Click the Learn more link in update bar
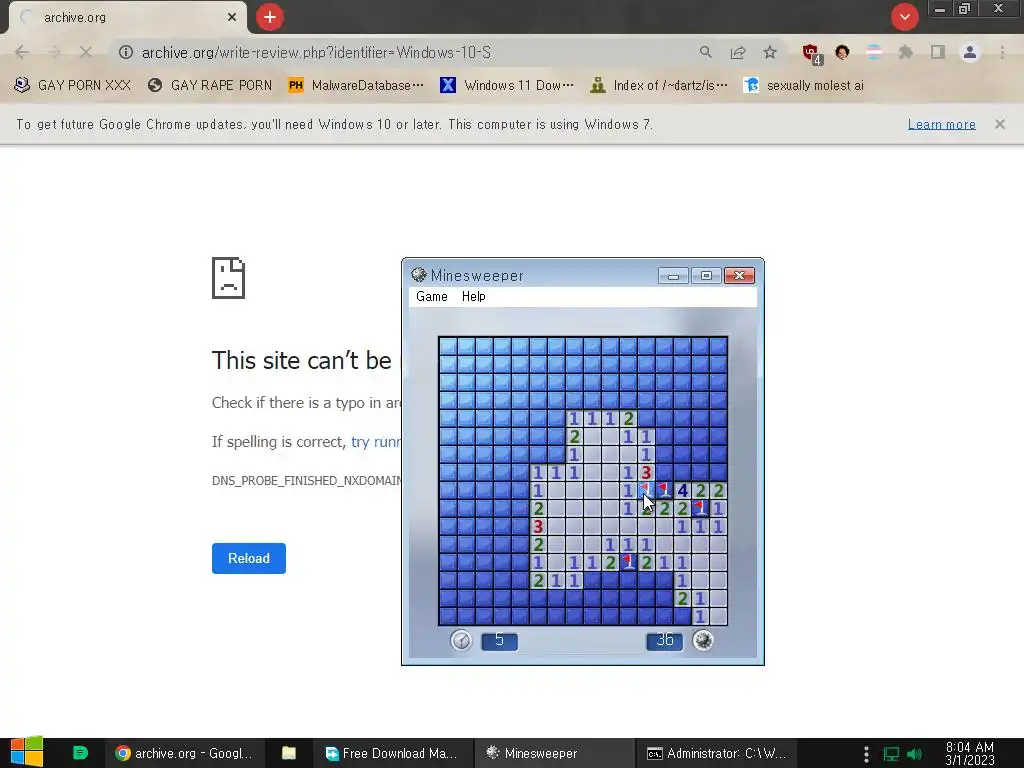 [x=942, y=124]
